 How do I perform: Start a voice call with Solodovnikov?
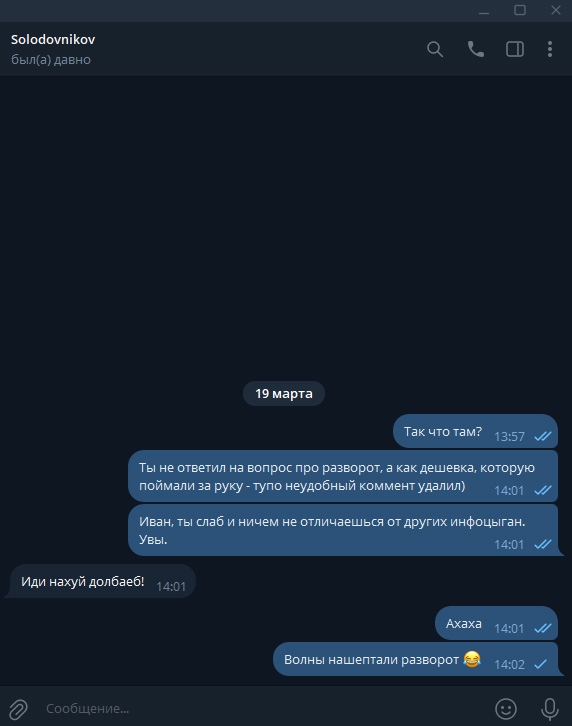[x=476, y=49]
